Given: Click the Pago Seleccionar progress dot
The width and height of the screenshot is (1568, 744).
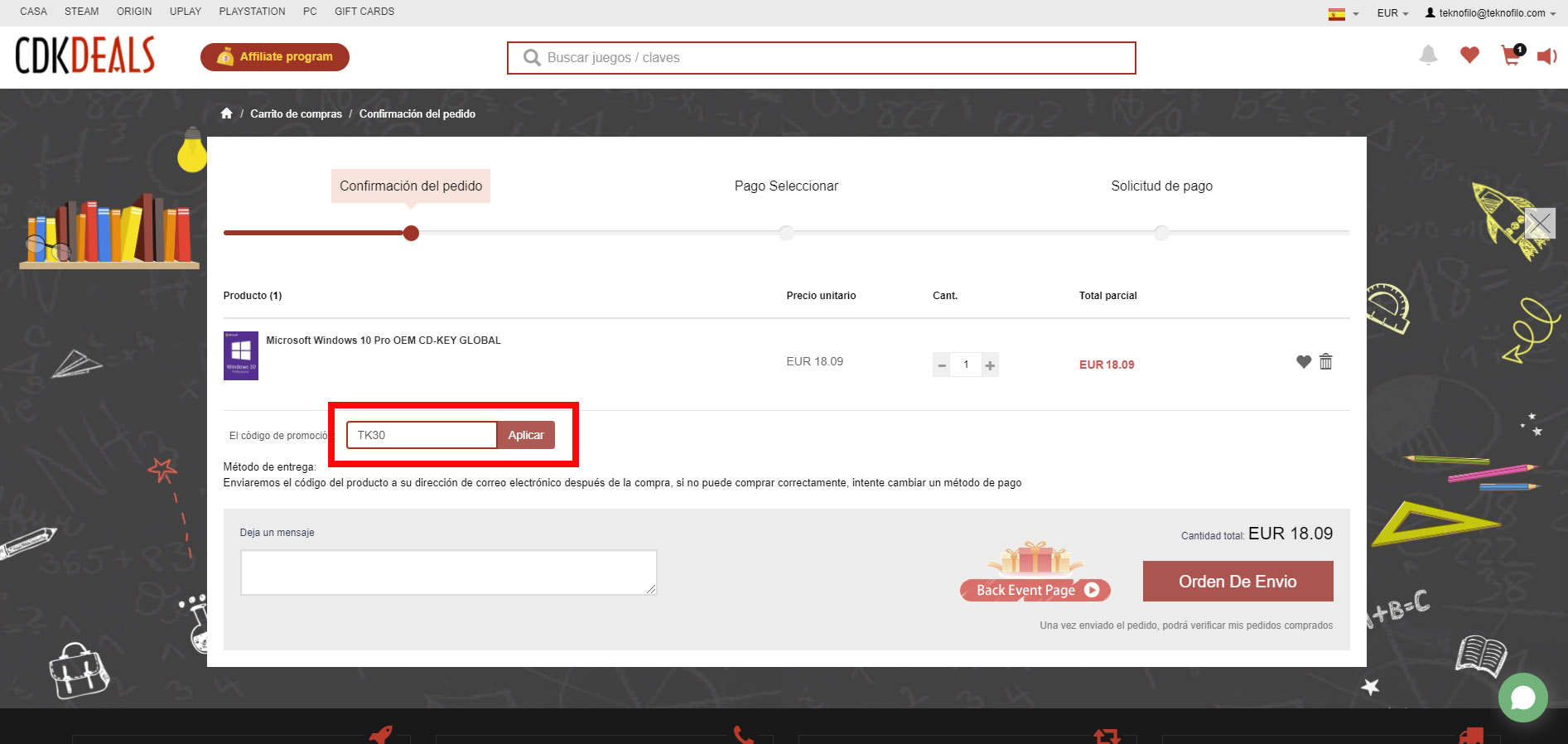Looking at the screenshot, I should tap(786, 233).
